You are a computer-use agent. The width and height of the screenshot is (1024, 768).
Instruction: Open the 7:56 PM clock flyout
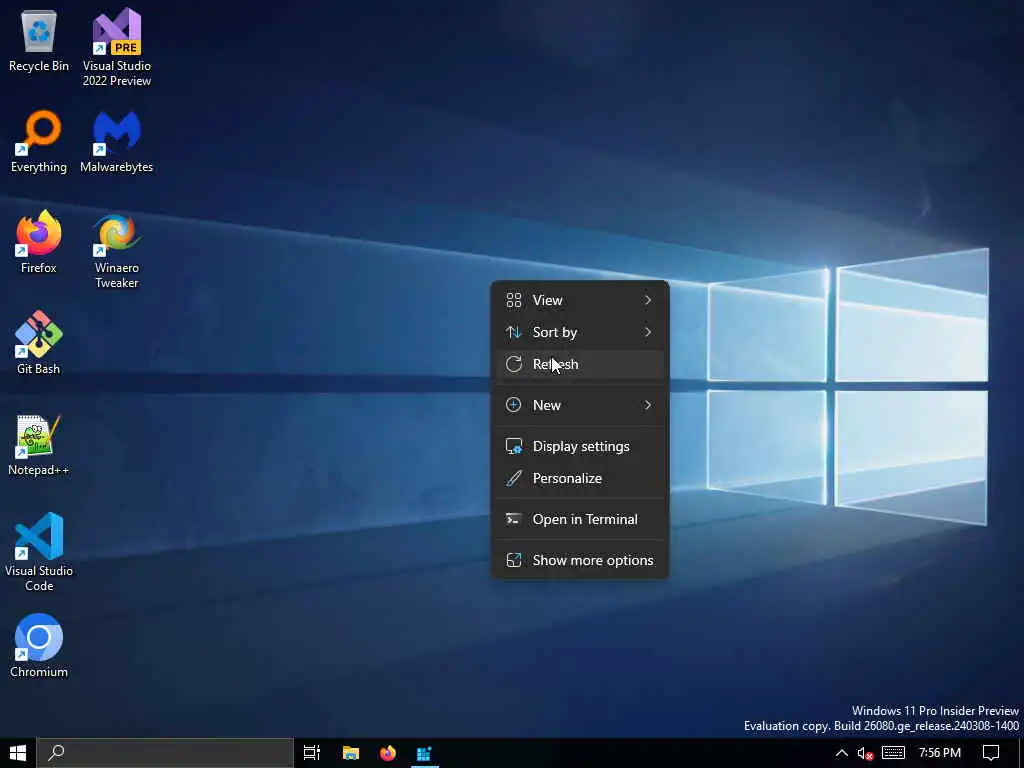pos(940,753)
